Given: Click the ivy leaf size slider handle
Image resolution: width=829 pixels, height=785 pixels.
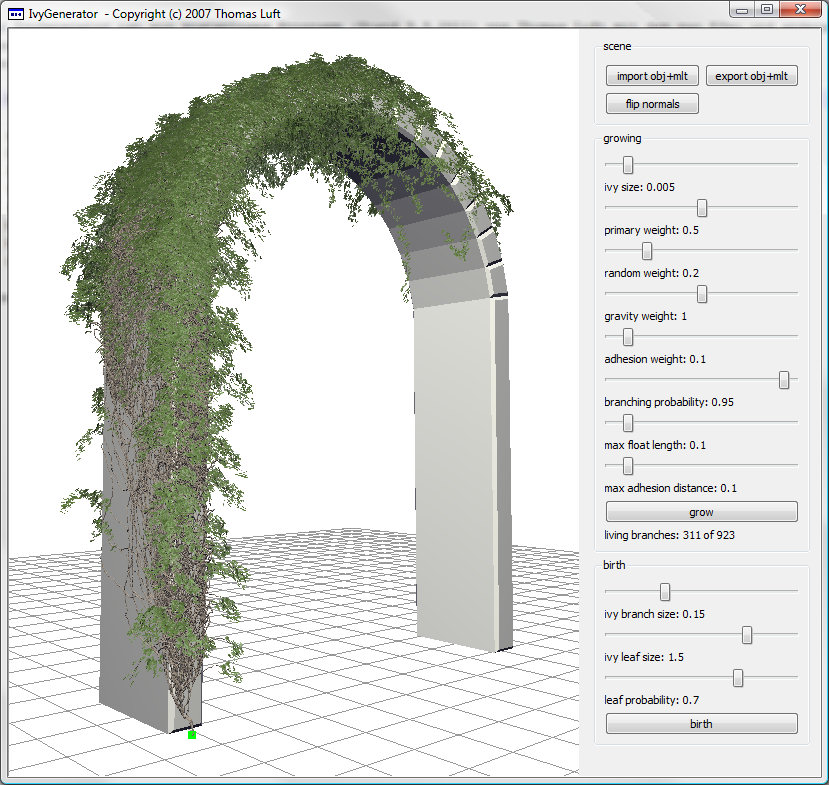Looking at the screenshot, I should tap(747, 635).
